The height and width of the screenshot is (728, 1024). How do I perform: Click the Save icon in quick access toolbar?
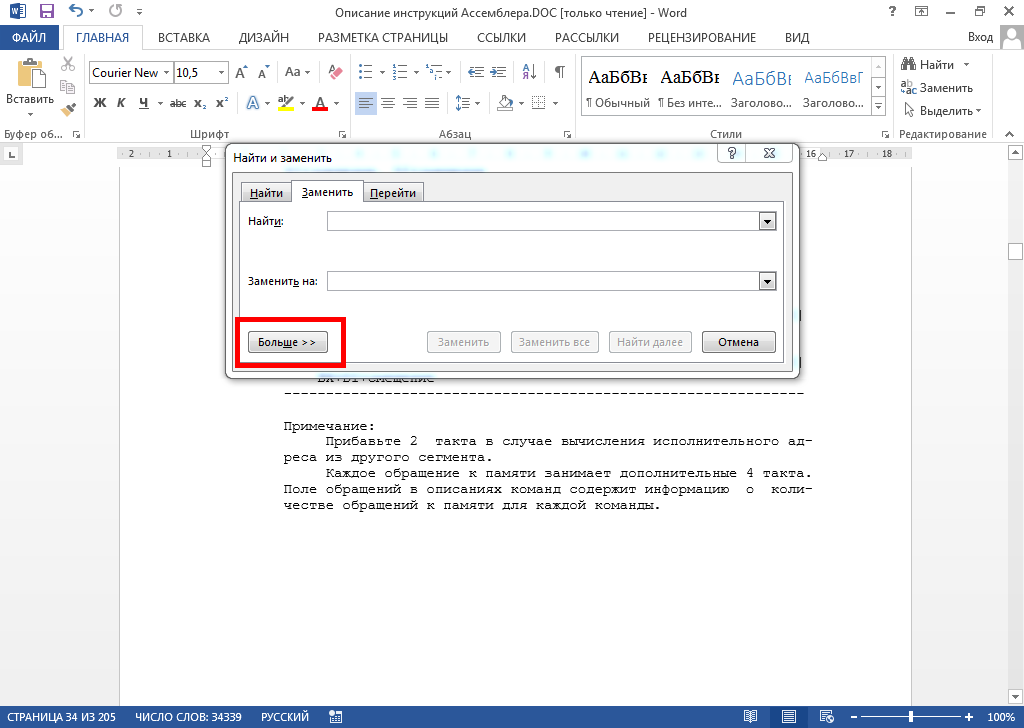coord(47,13)
